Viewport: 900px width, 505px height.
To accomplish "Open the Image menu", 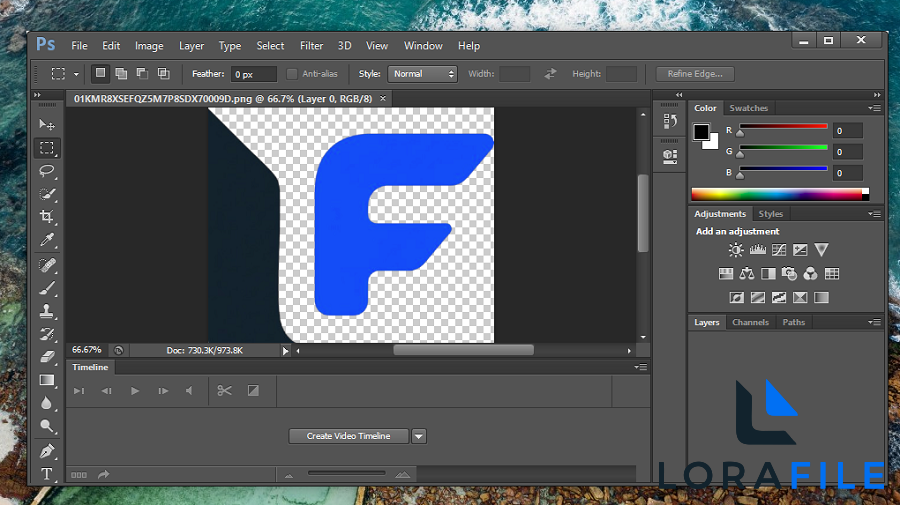I will click(149, 46).
